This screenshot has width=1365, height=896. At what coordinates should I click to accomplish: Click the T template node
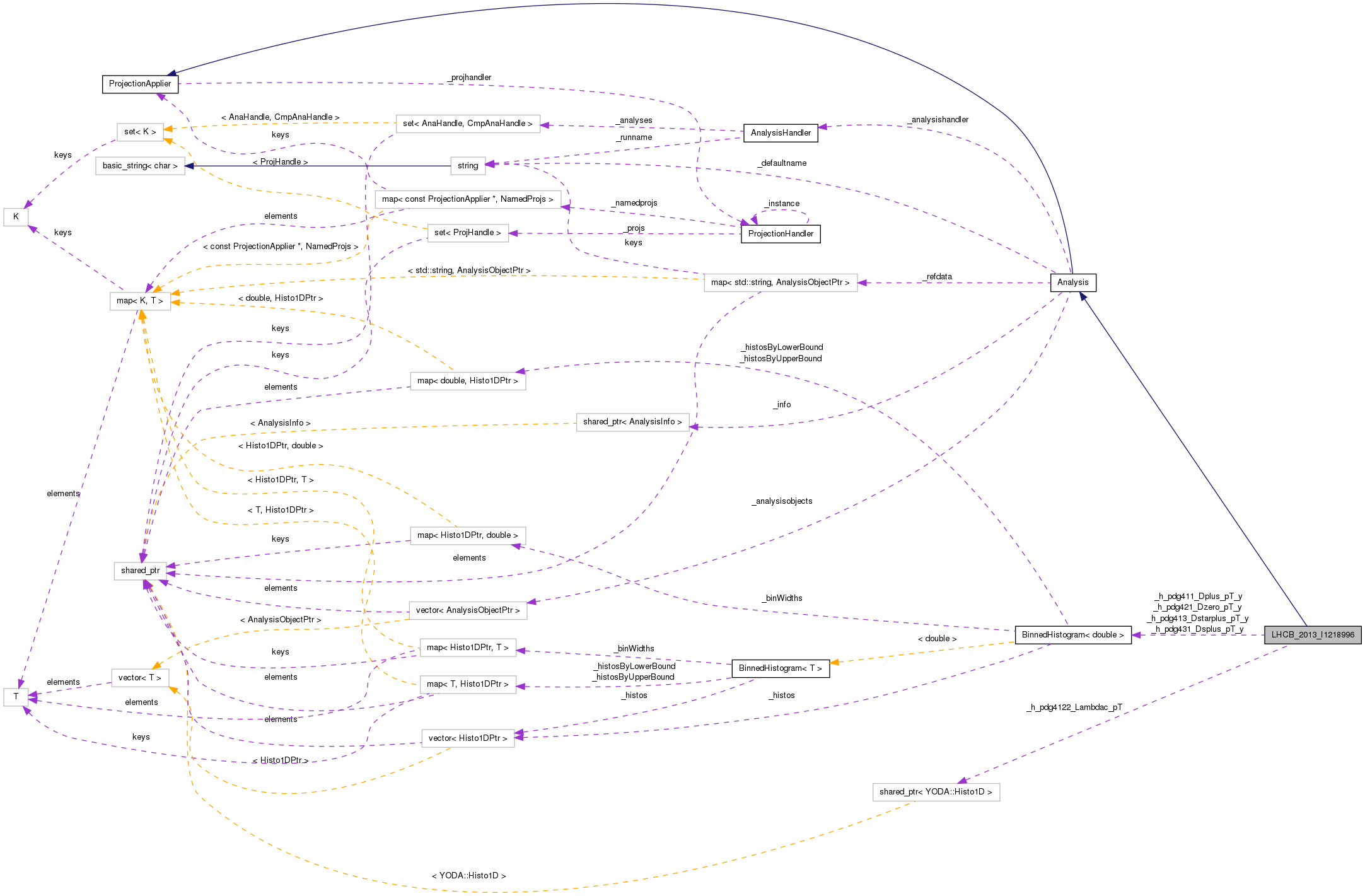pos(16,697)
